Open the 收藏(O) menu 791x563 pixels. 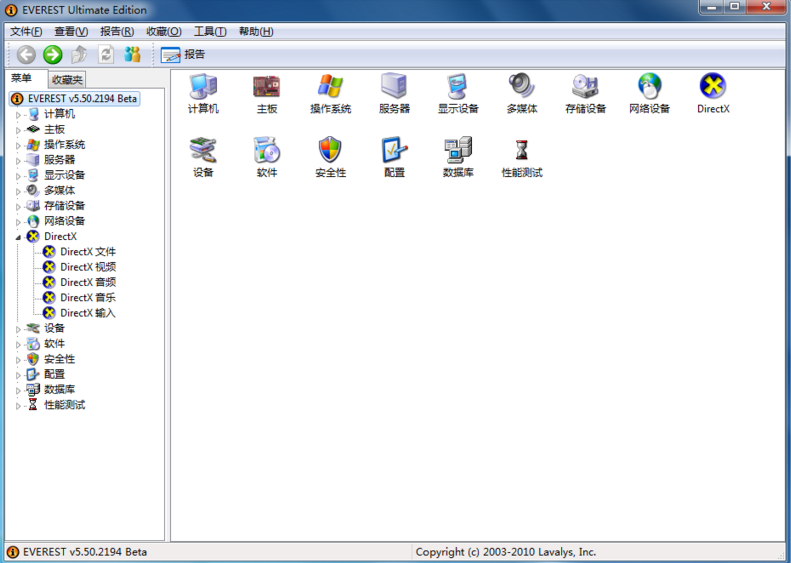tap(163, 31)
